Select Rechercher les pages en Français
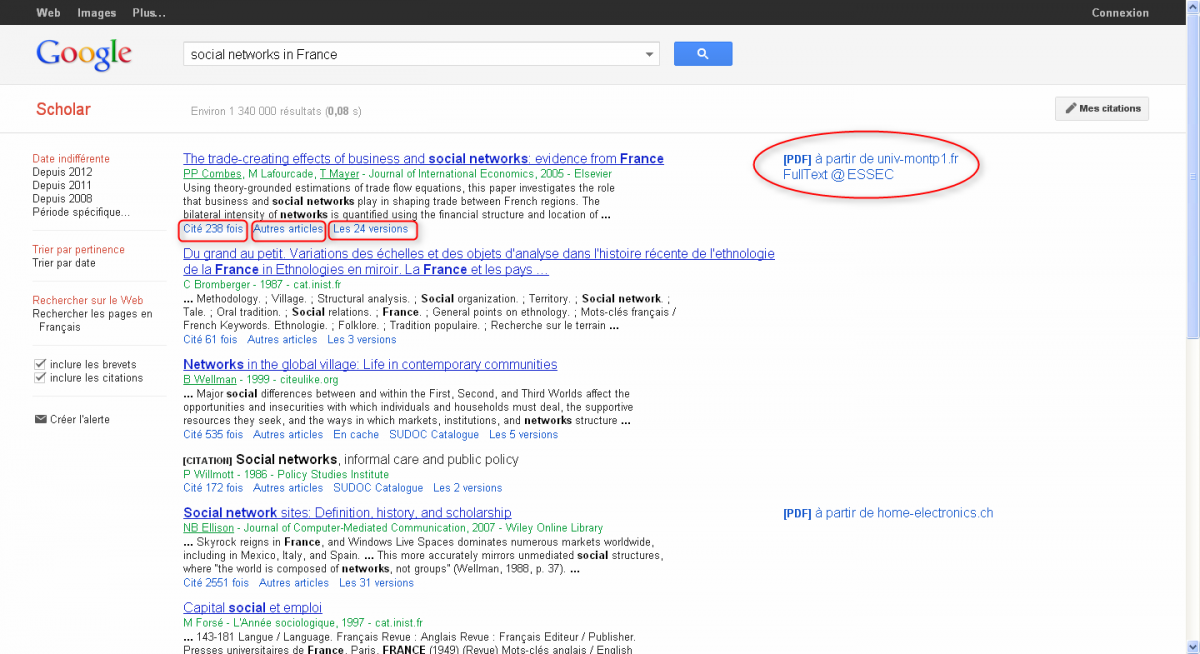 point(92,320)
